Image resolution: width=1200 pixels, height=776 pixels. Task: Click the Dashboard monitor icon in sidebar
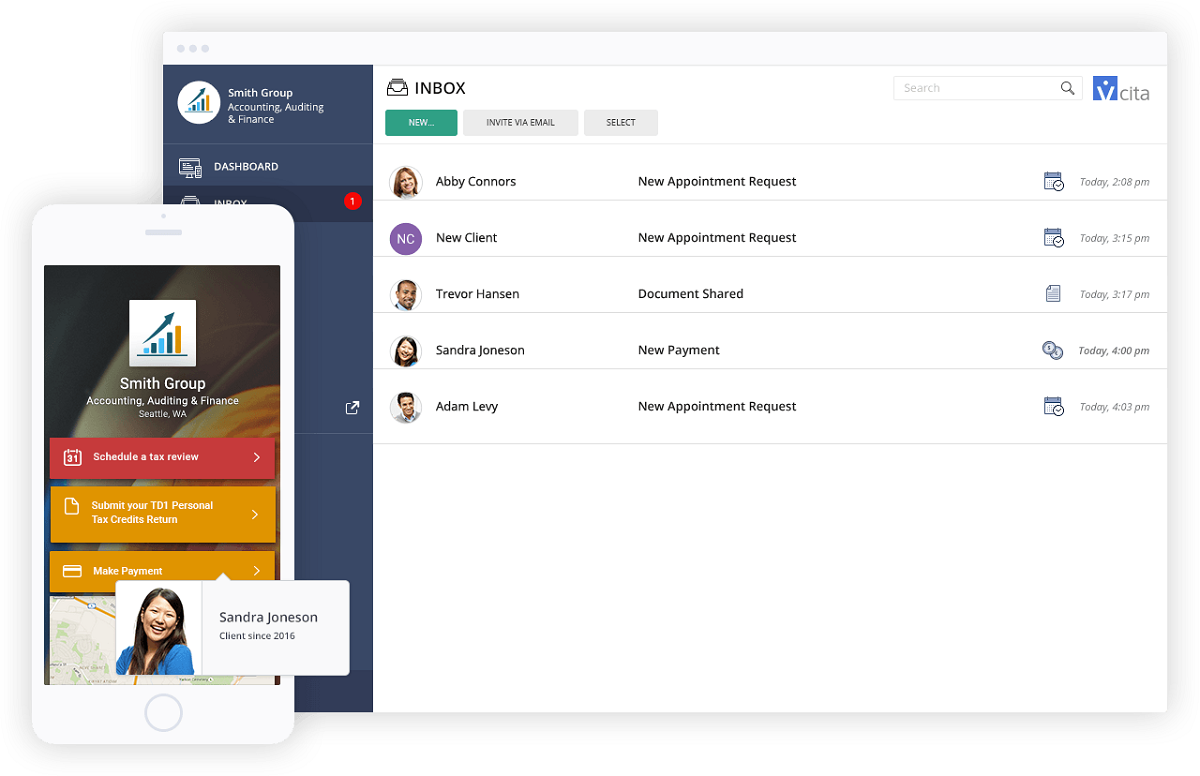point(190,167)
